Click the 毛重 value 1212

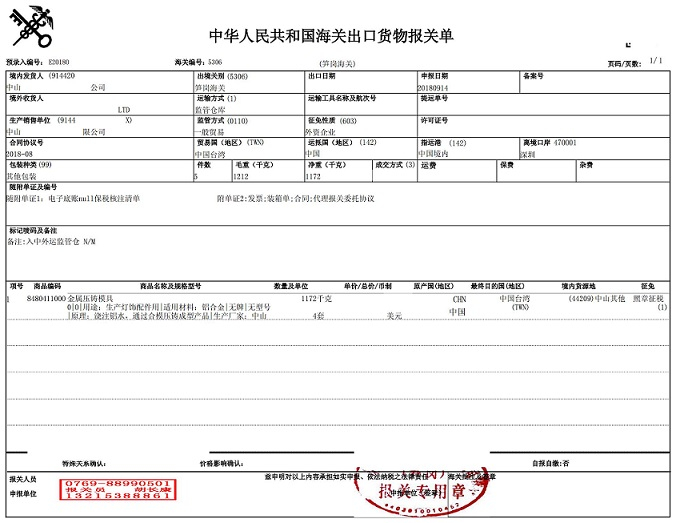(242, 176)
